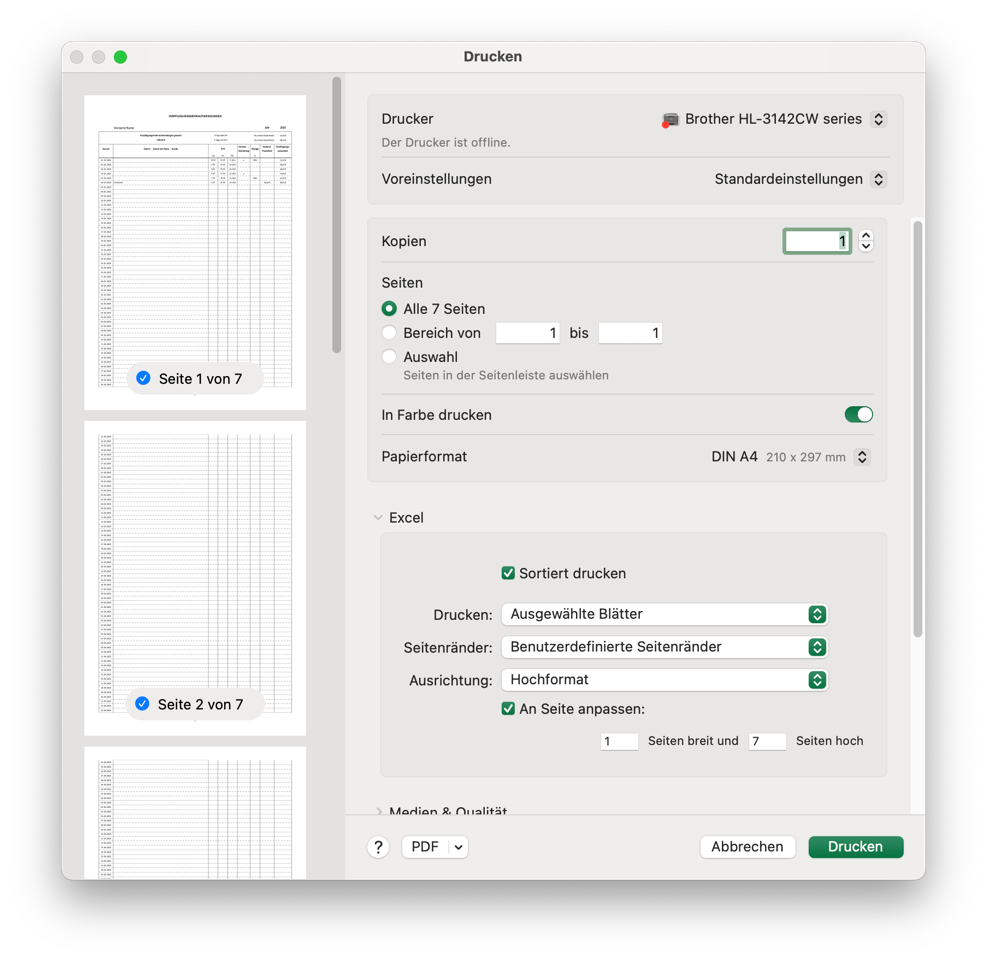Viewport: 987px width, 961px height.
Task: Choose the Auswahl radio option
Action: point(389,357)
